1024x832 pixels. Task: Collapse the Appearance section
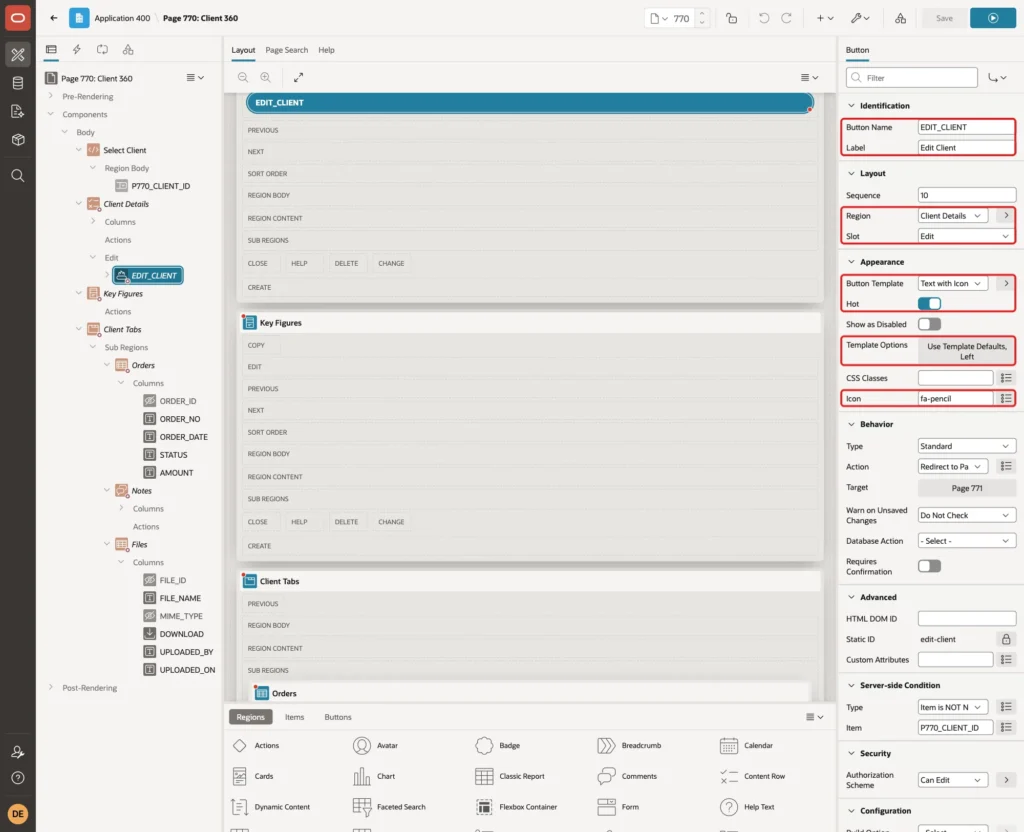pos(851,262)
